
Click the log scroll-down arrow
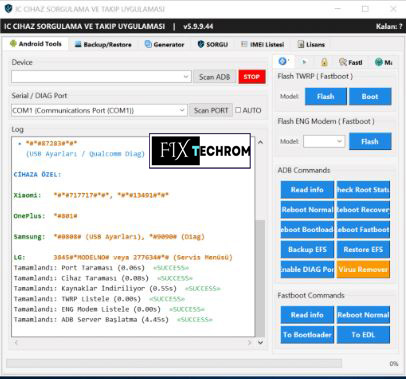coord(260,342)
